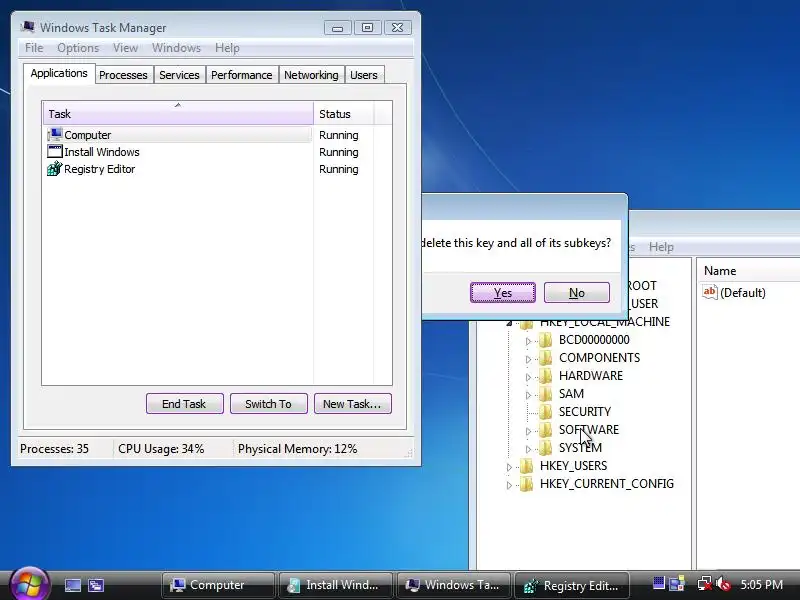Screen dimensions: 800x600
Task: Select the SECURITY key label
Action: (x=585, y=412)
